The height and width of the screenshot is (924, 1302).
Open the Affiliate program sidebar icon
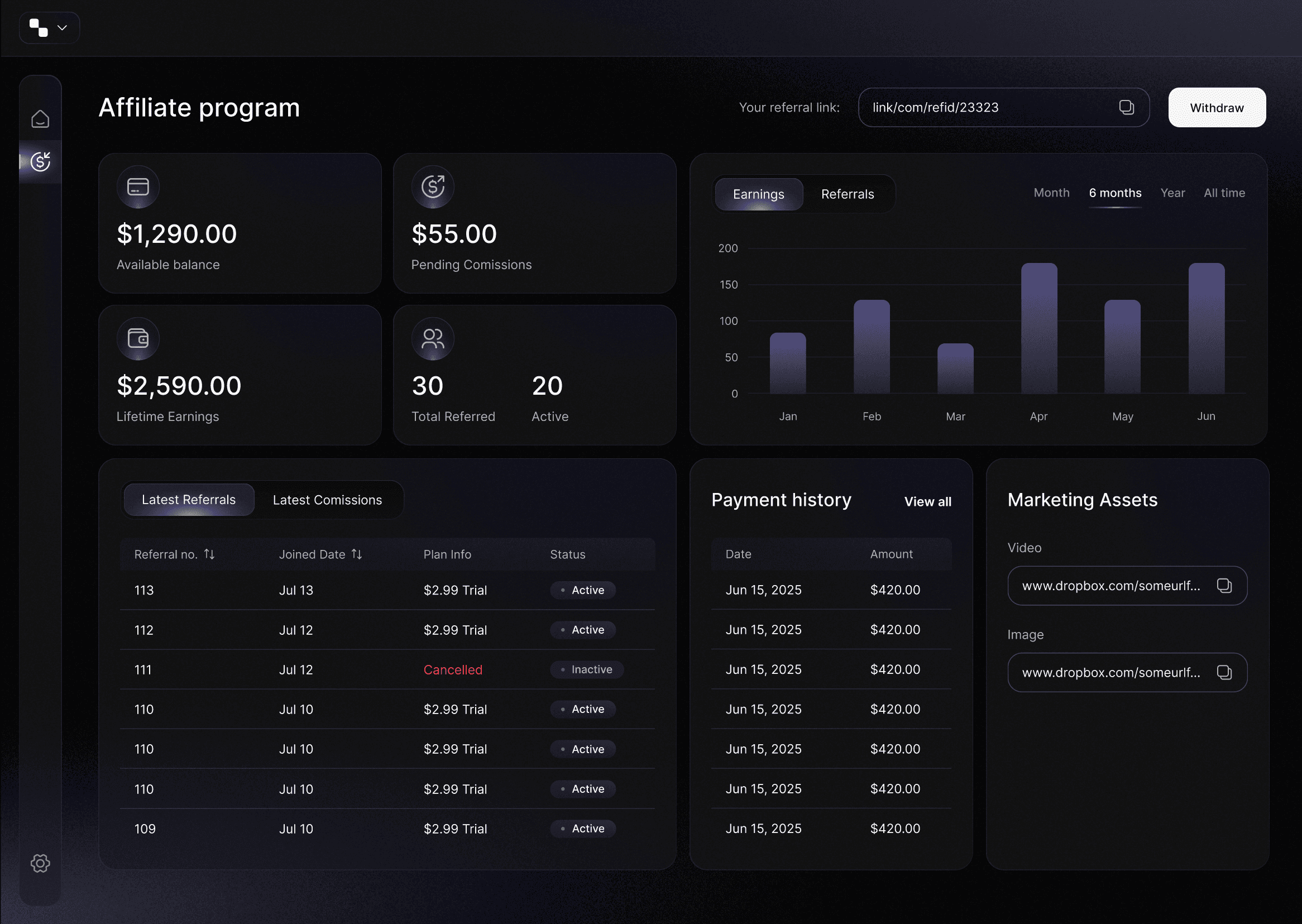pos(40,161)
